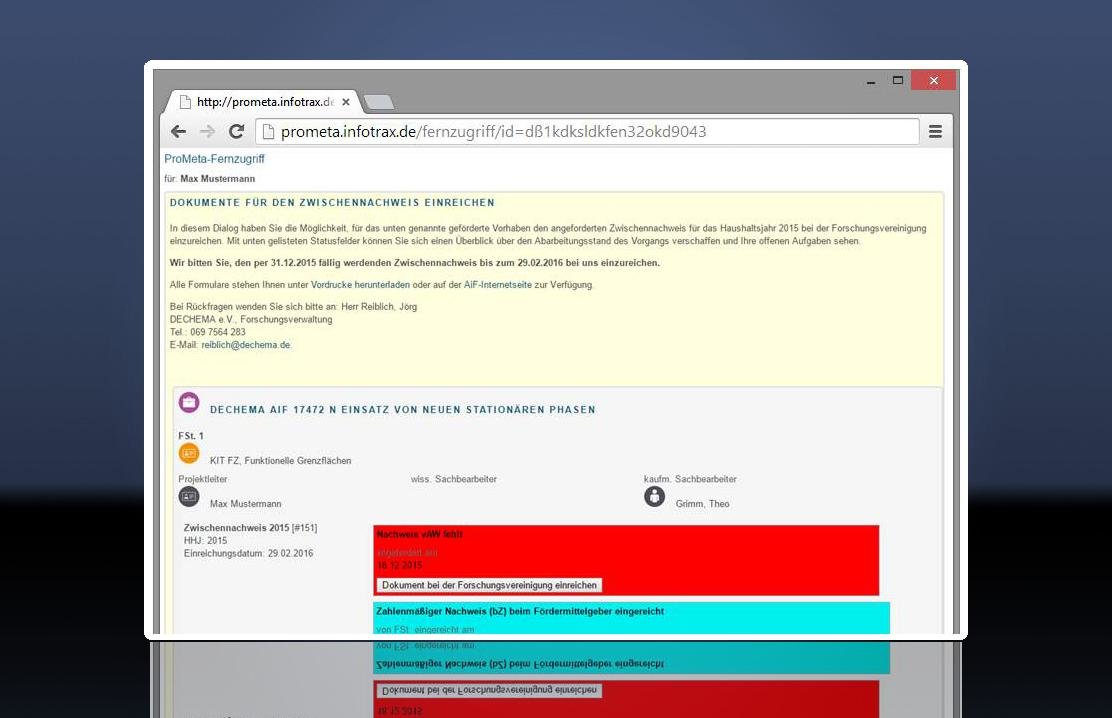Click the Max Mustermann Projektleiter name
1112x718 pixels.
pos(245,504)
